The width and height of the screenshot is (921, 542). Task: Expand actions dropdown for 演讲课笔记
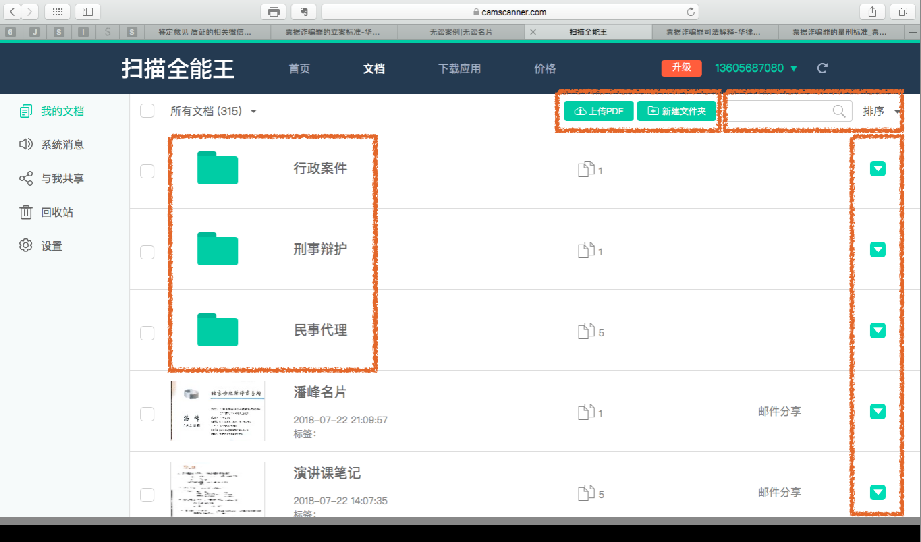click(x=878, y=492)
